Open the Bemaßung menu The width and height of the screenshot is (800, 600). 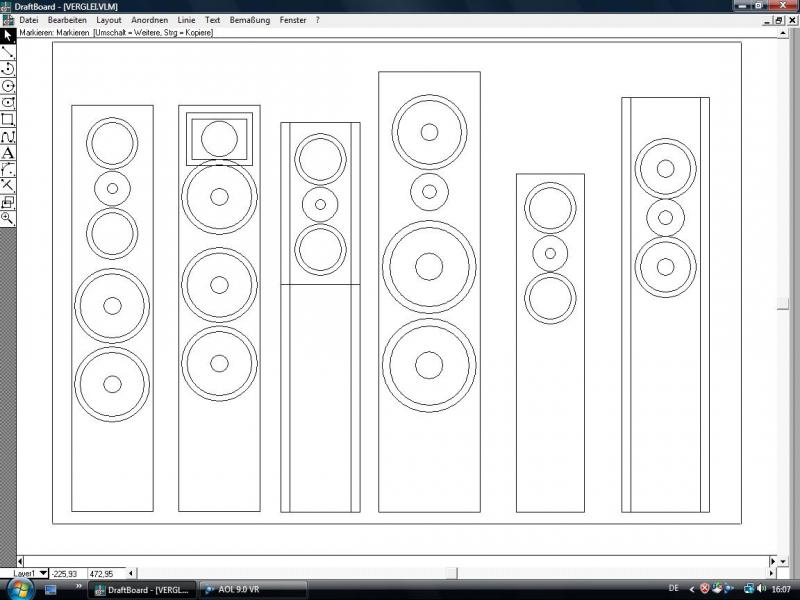click(x=249, y=20)
